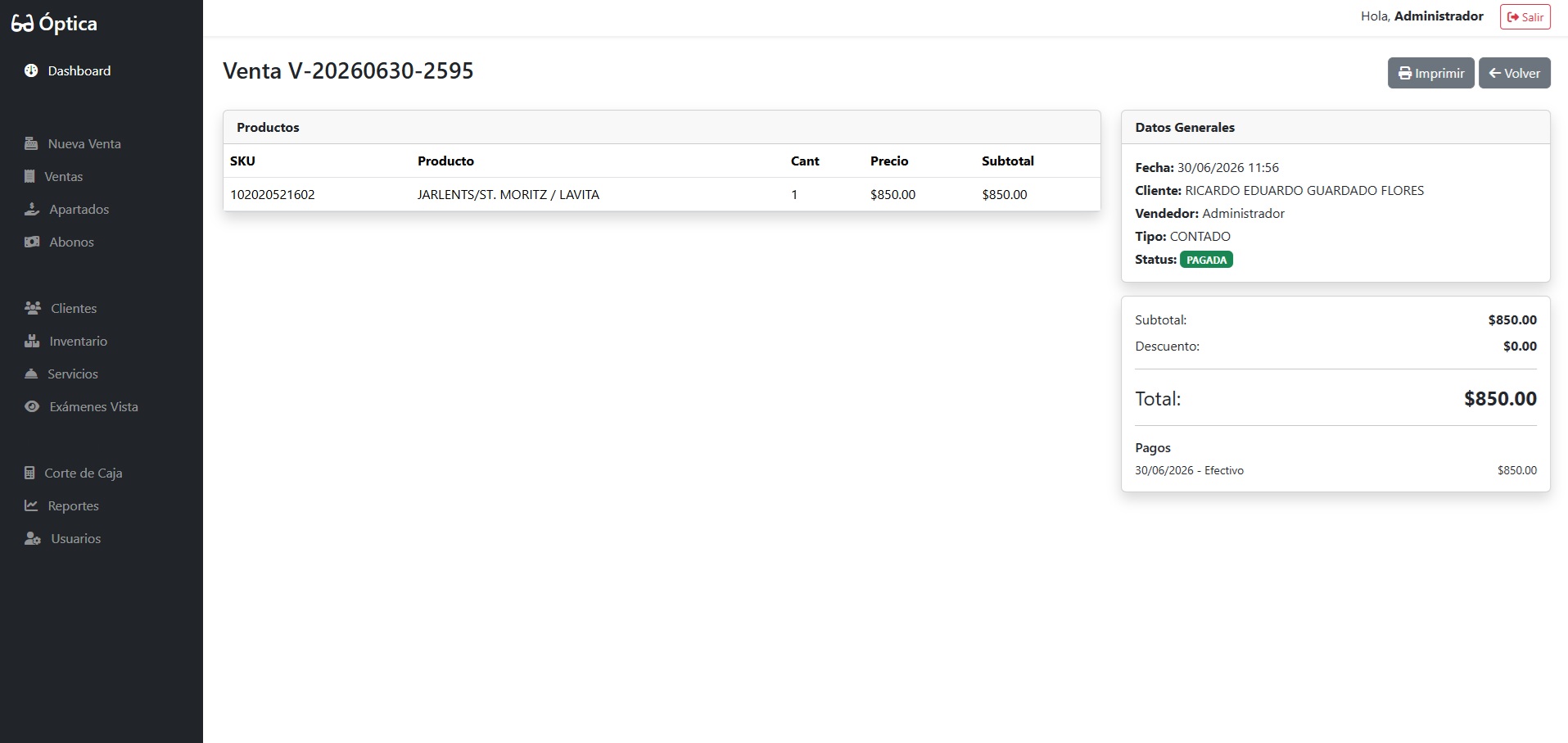Image resolution: width=1568 pixels, height=743 pixels.
Task: Click the sign-out icon in Salir
Action: pyautogui.click(x=1513, y=17)
